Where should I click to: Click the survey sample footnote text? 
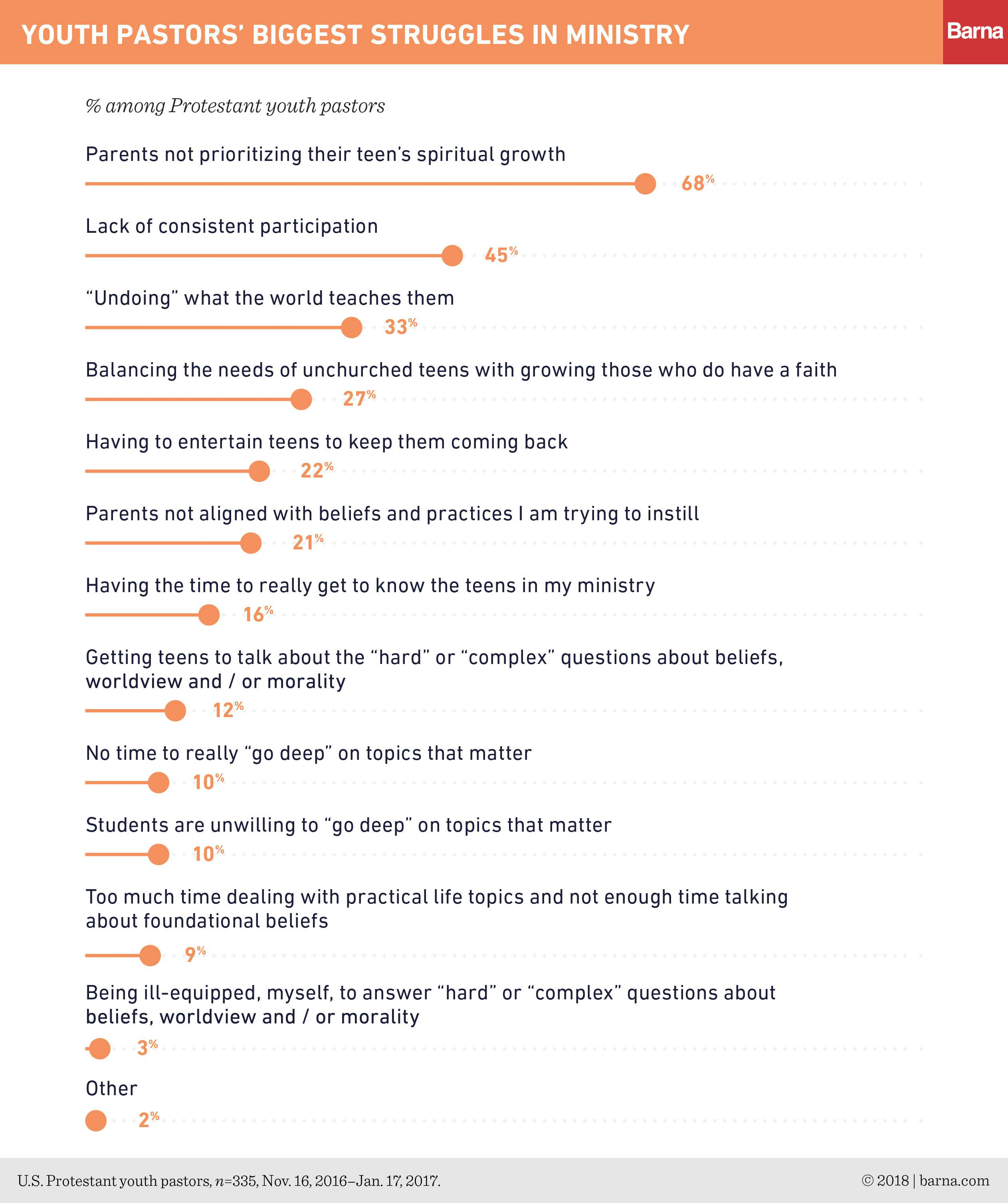pos(228,1181)
